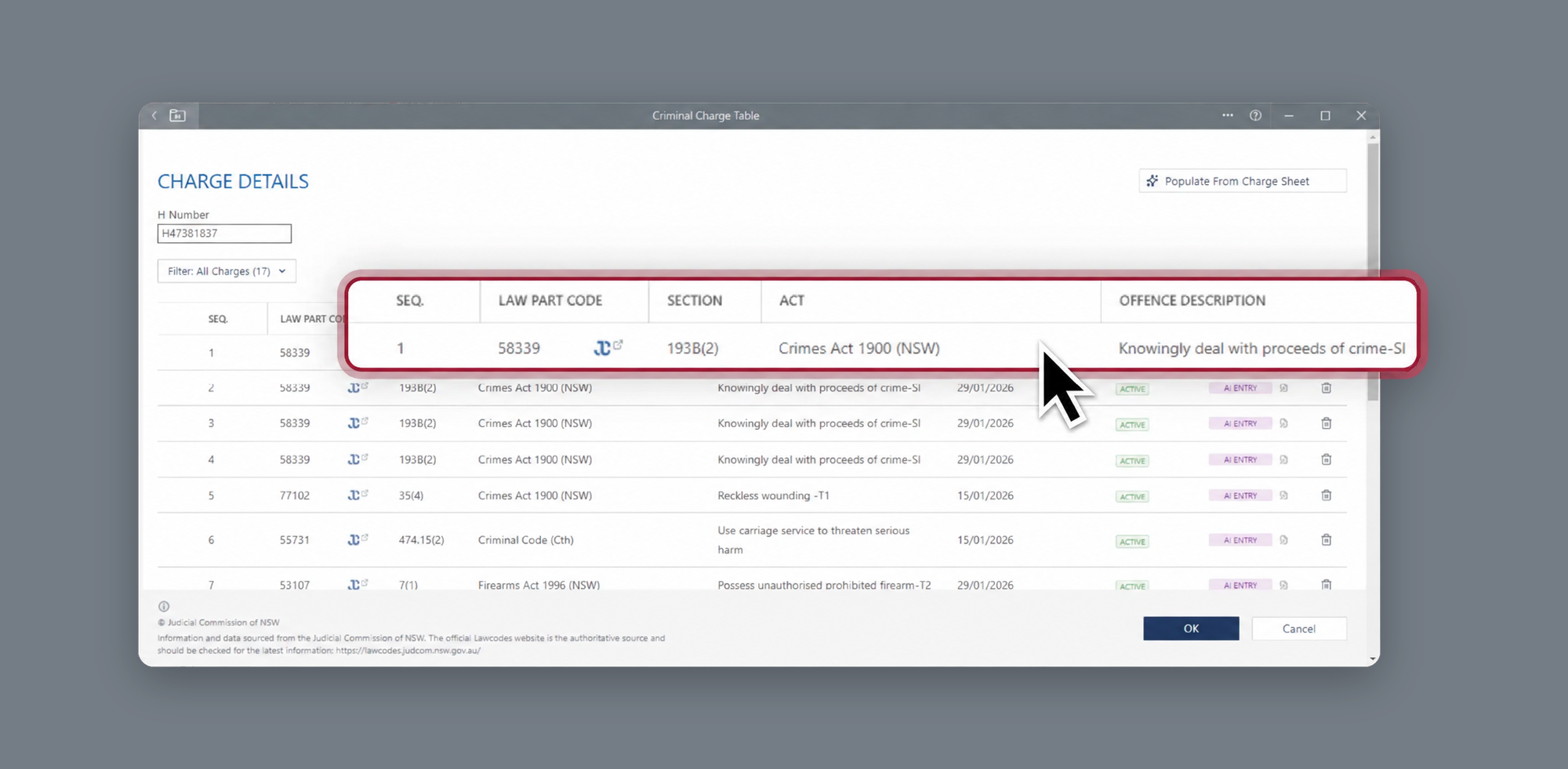Open Lawcodes link icon beside code 53107
The image size is (1568, 769).
(358, 585)
